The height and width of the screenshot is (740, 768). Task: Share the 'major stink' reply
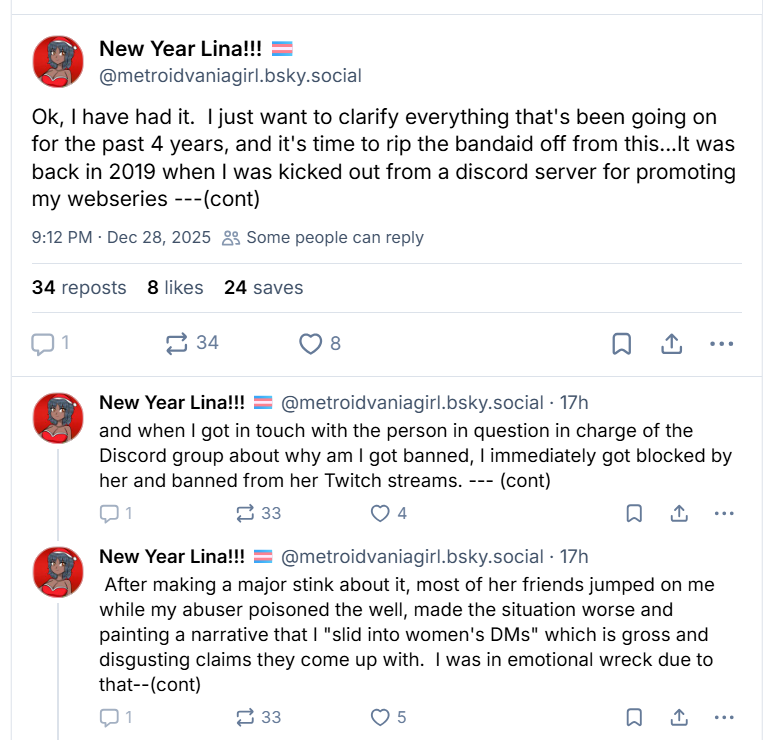click(x=679, y=717)
